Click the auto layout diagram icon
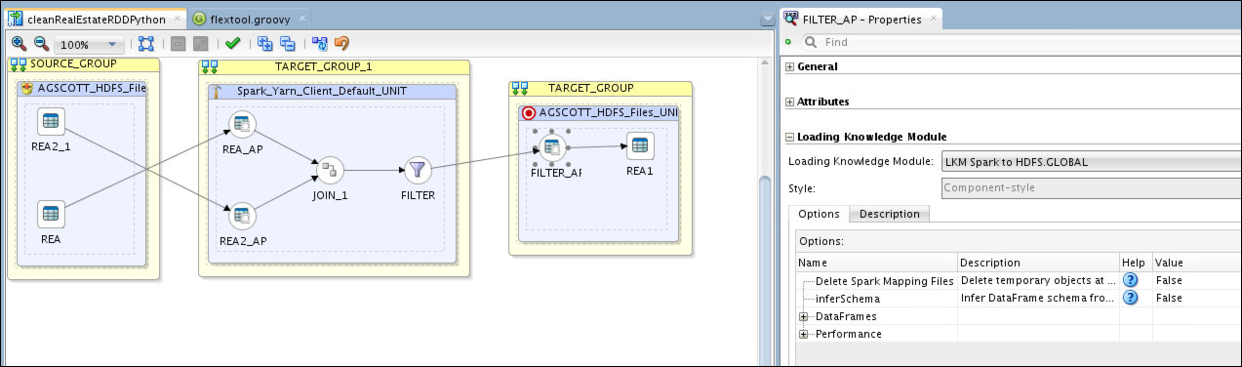Viewport: 1242px width, 367px height. point(320,44)
